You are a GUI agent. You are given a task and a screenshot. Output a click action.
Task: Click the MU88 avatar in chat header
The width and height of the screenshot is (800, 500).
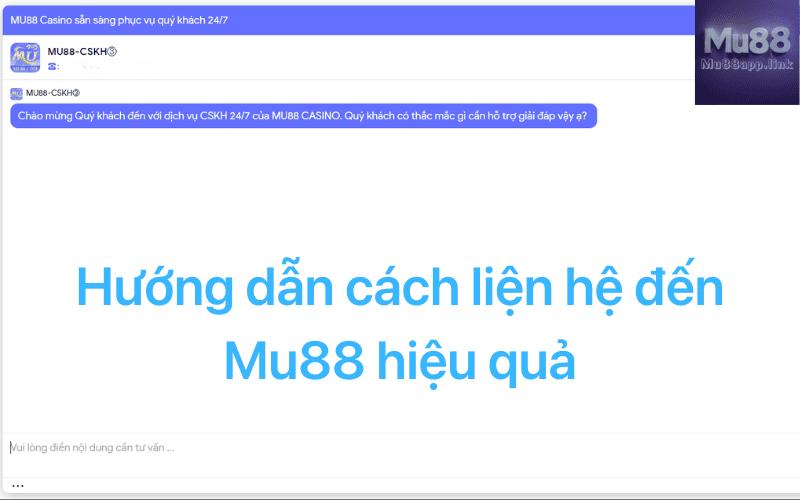point(25,58)
